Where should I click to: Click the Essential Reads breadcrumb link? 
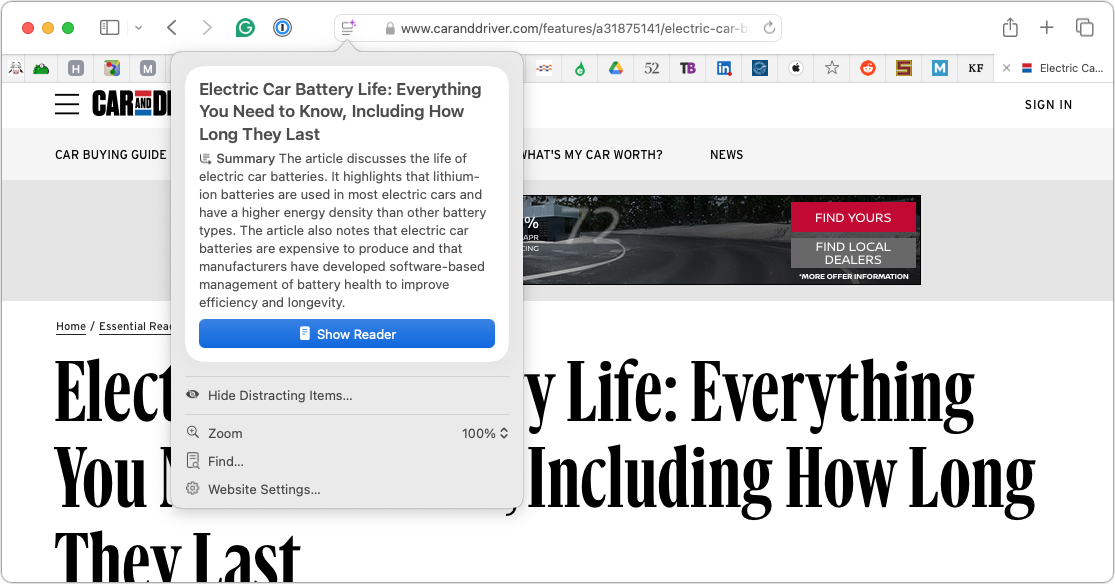pyautogui.click(x=135, y=326)
